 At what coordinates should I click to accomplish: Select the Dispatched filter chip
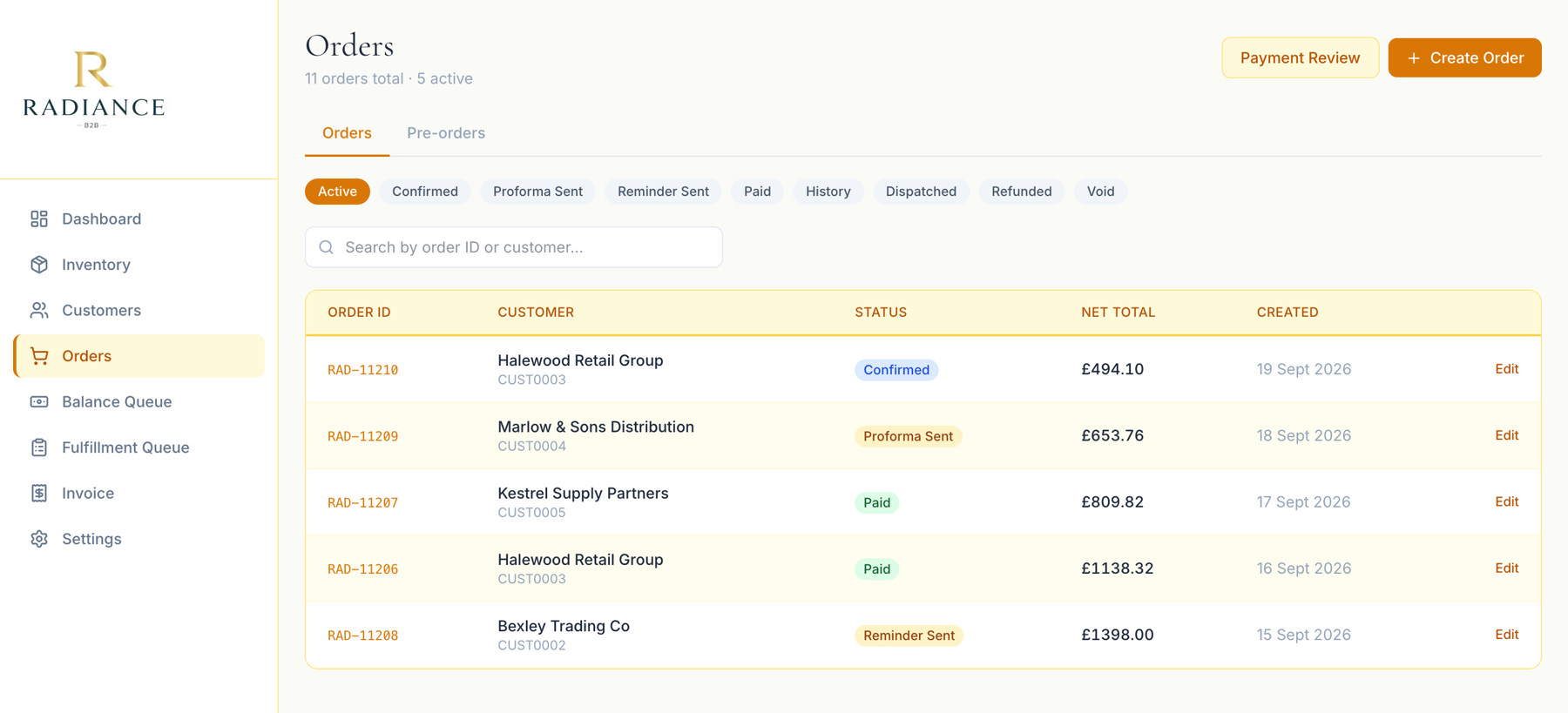coord(921,192)
